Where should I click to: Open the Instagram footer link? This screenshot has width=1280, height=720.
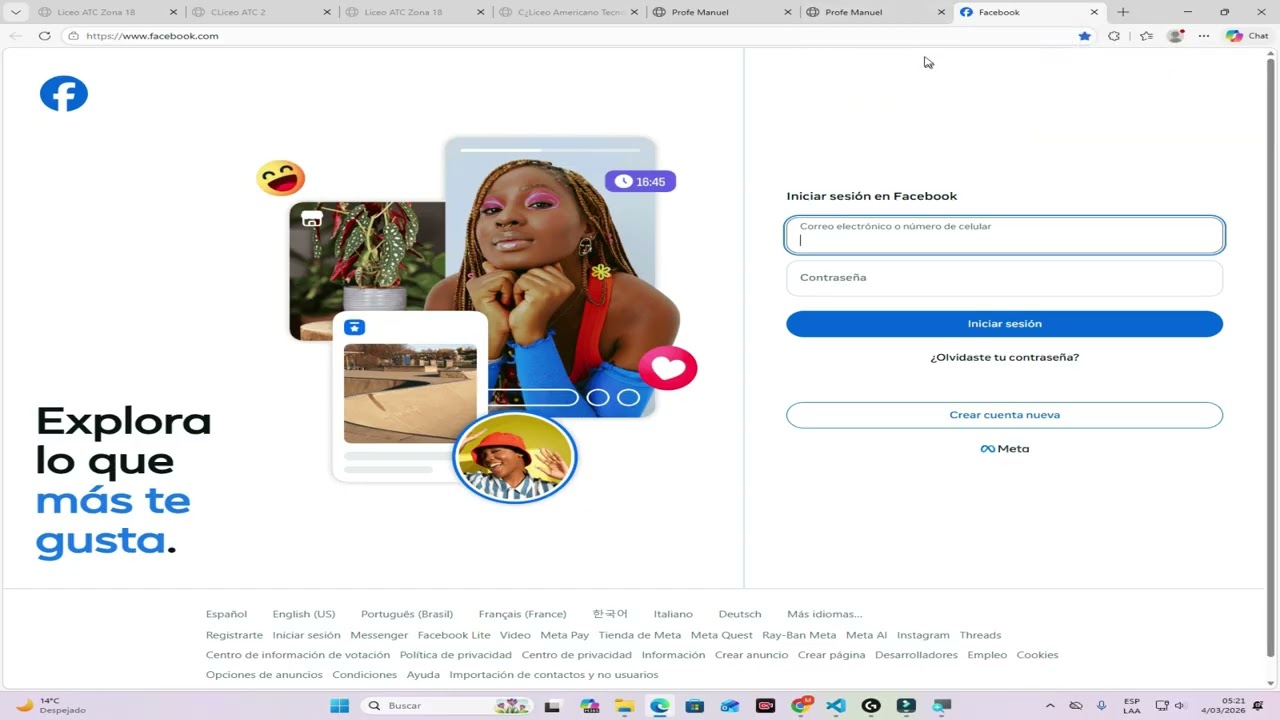tap(923, 635)
